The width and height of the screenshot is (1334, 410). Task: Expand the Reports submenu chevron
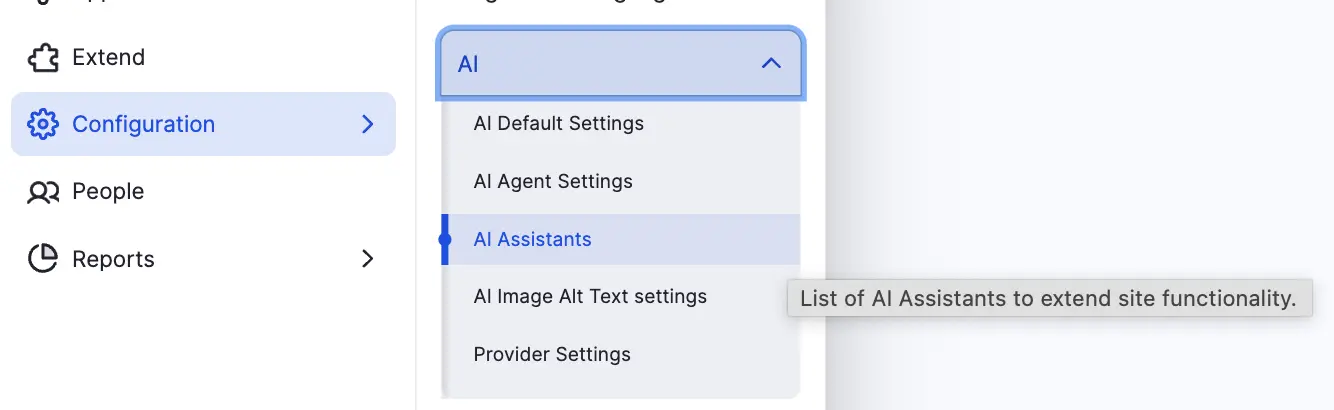[367, 259]
